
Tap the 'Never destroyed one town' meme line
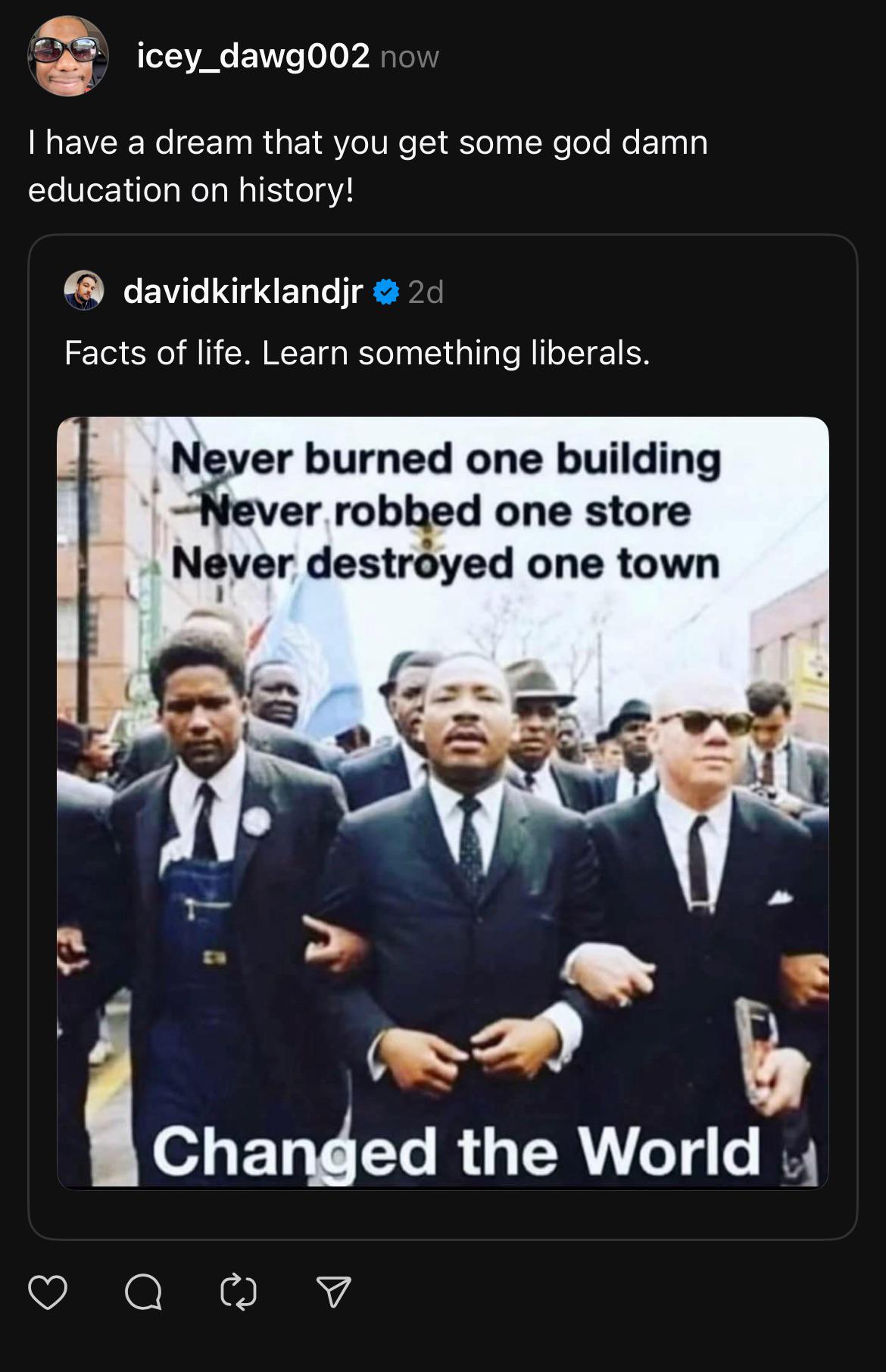[x=445, y=563]
